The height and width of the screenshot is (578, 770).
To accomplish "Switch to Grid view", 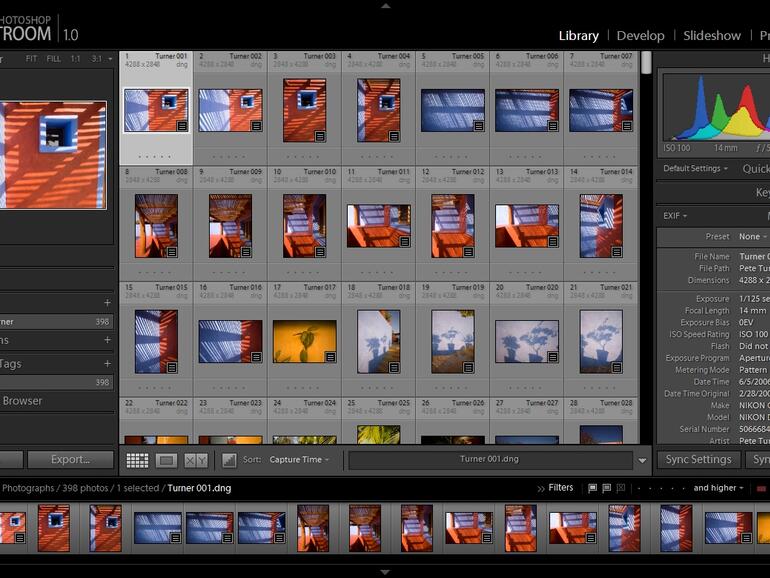I will [x=137, y=460].
